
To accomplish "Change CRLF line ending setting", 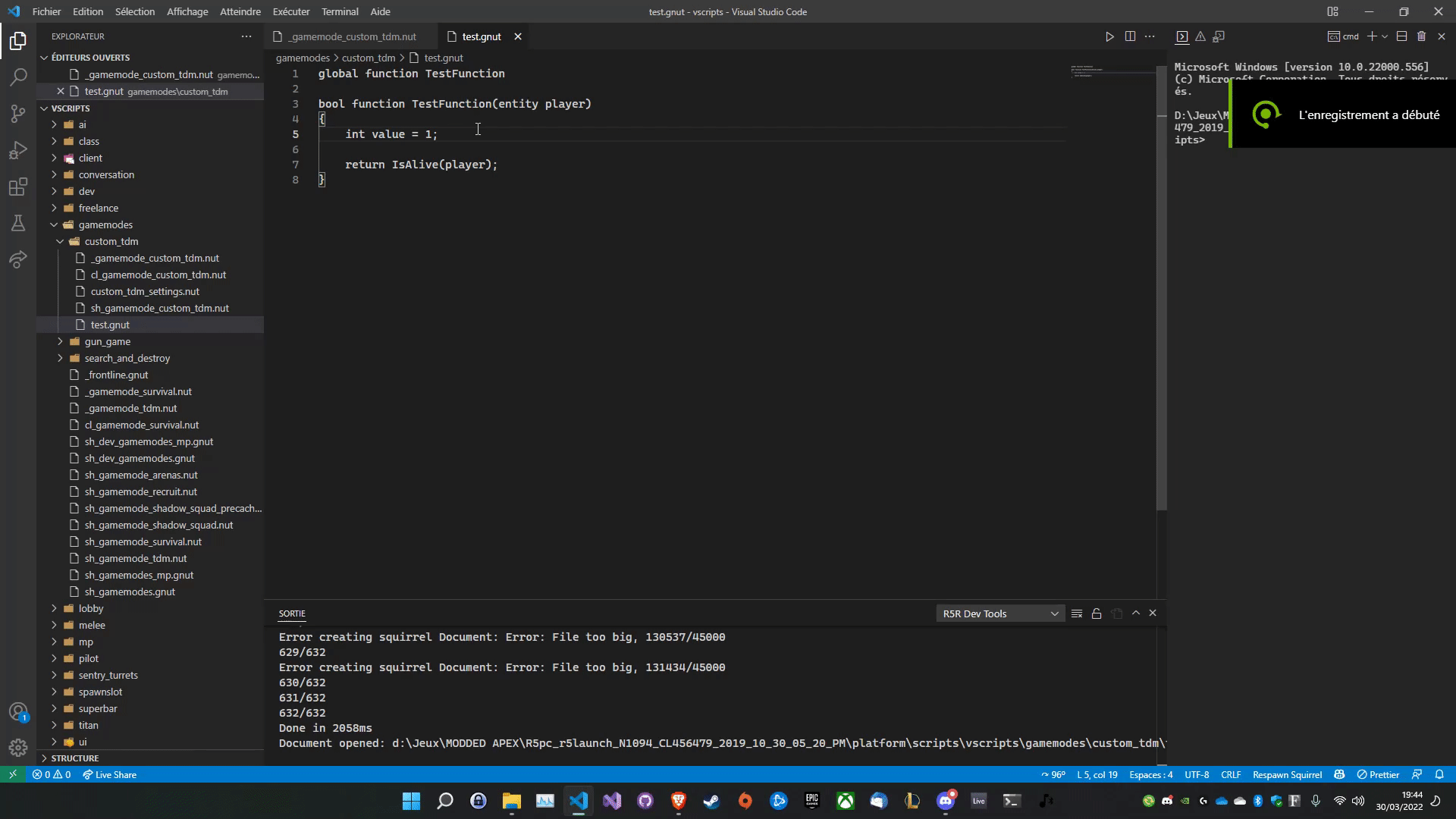I will [x=1231, y=774].
